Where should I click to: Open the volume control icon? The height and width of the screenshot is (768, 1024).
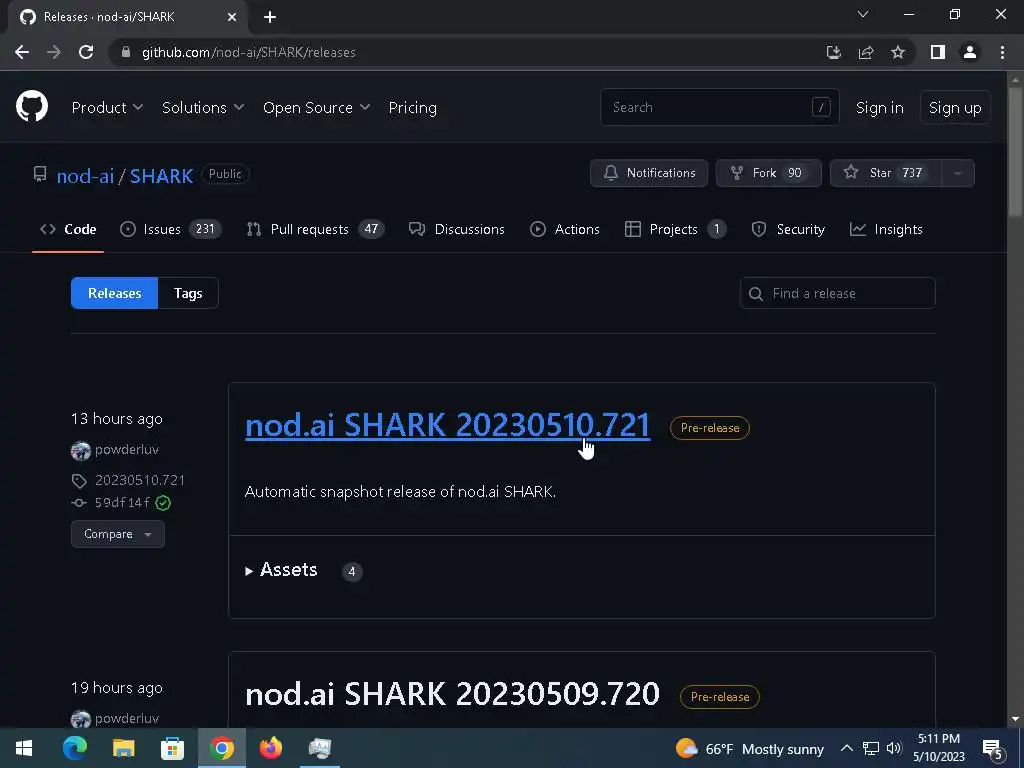[x=894, y=748]
